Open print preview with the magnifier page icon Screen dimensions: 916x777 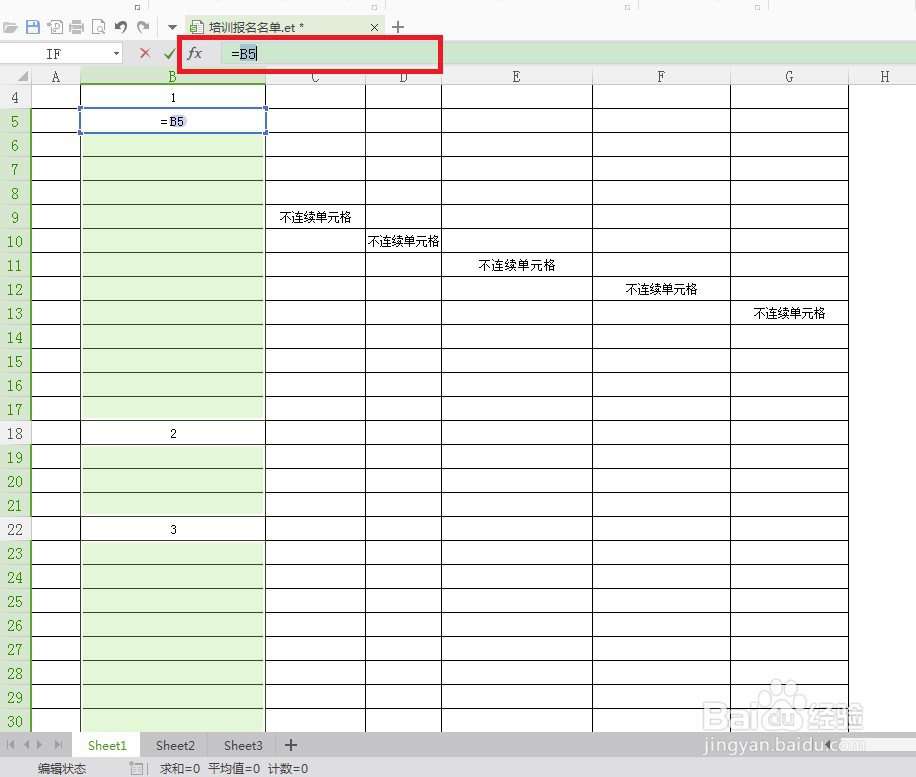click(x=99, y=27)
